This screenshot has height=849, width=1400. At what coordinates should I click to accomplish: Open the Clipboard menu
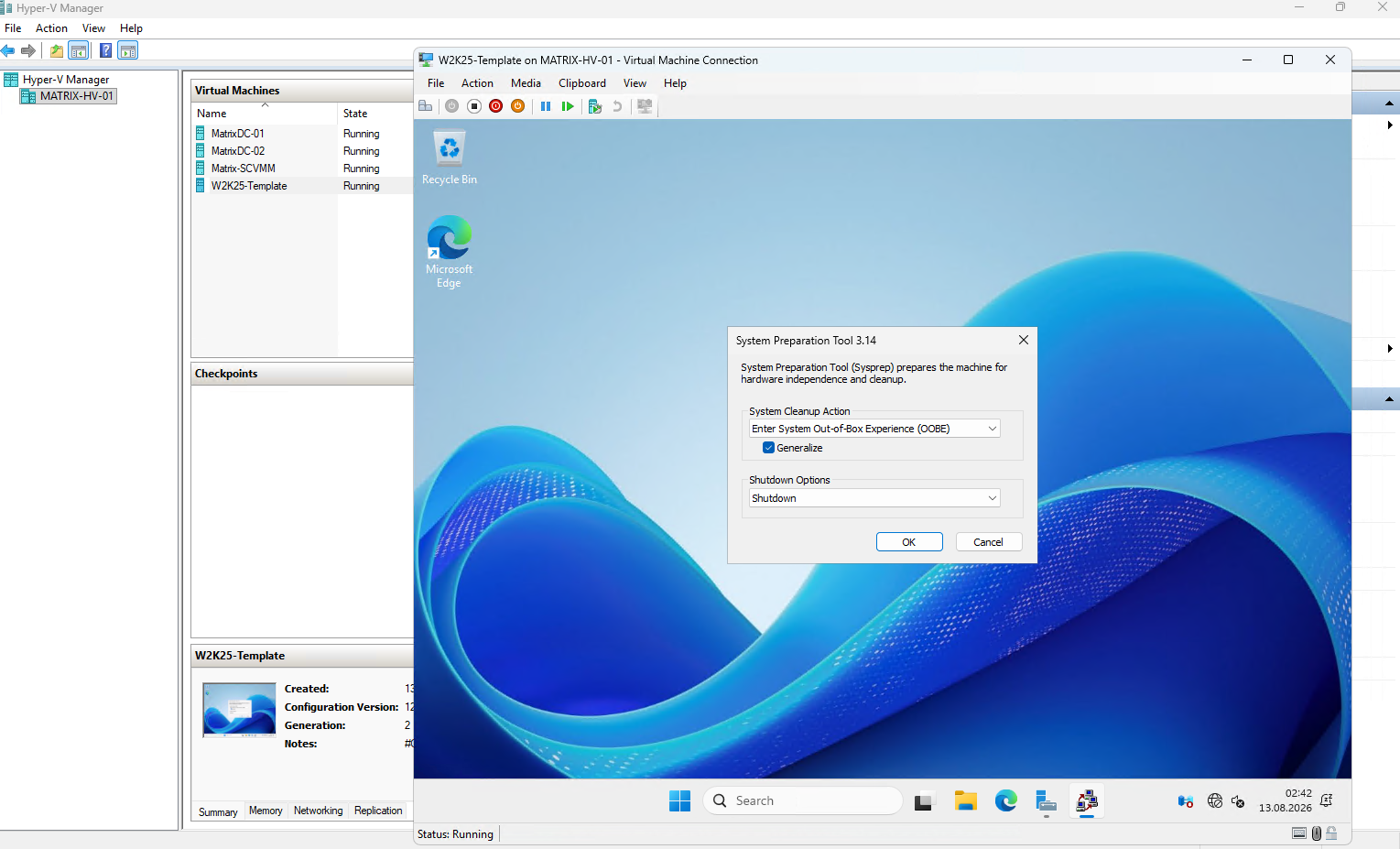(582, 83)
